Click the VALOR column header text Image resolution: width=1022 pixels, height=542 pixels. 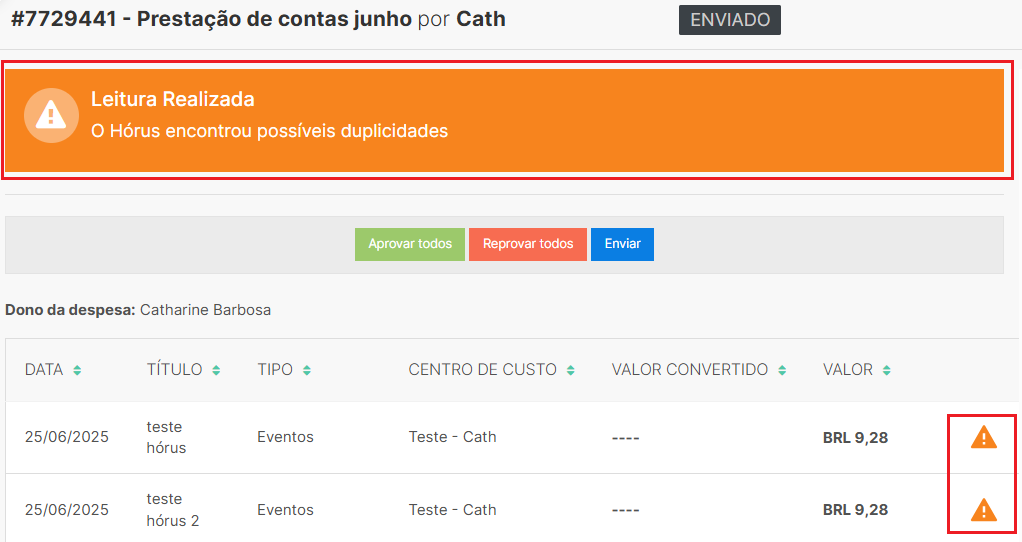847,370
